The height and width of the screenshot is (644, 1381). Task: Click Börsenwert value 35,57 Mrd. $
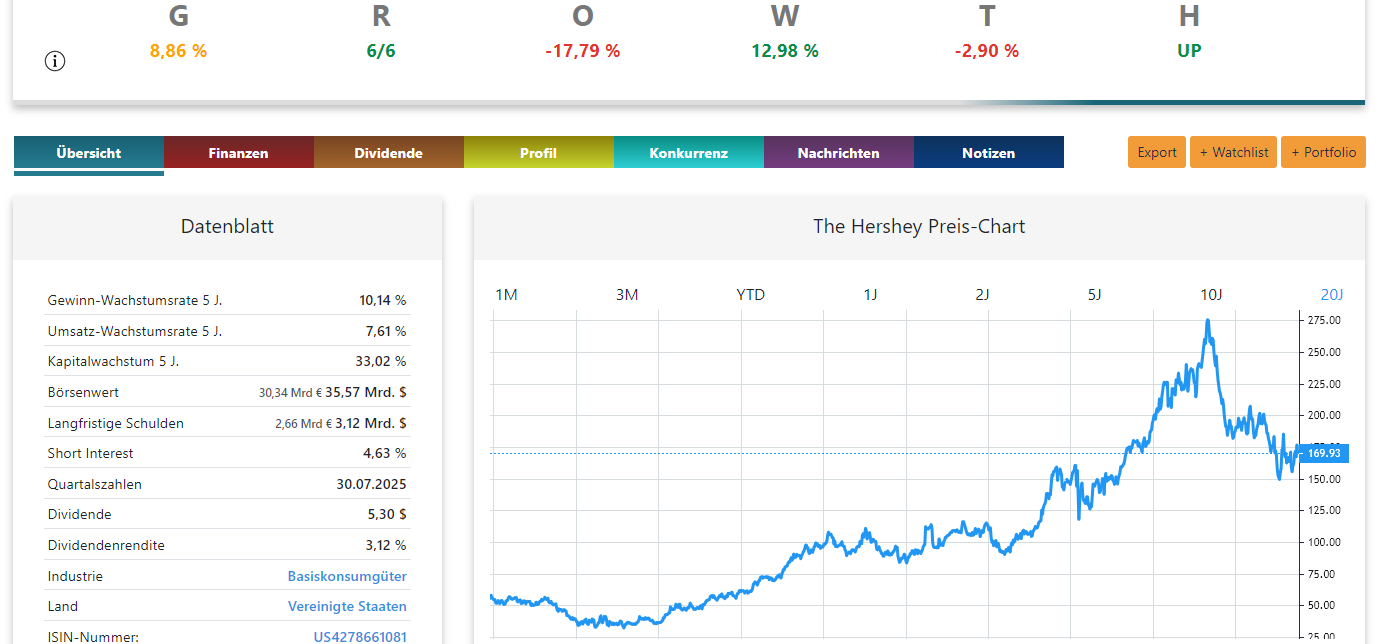366,392
